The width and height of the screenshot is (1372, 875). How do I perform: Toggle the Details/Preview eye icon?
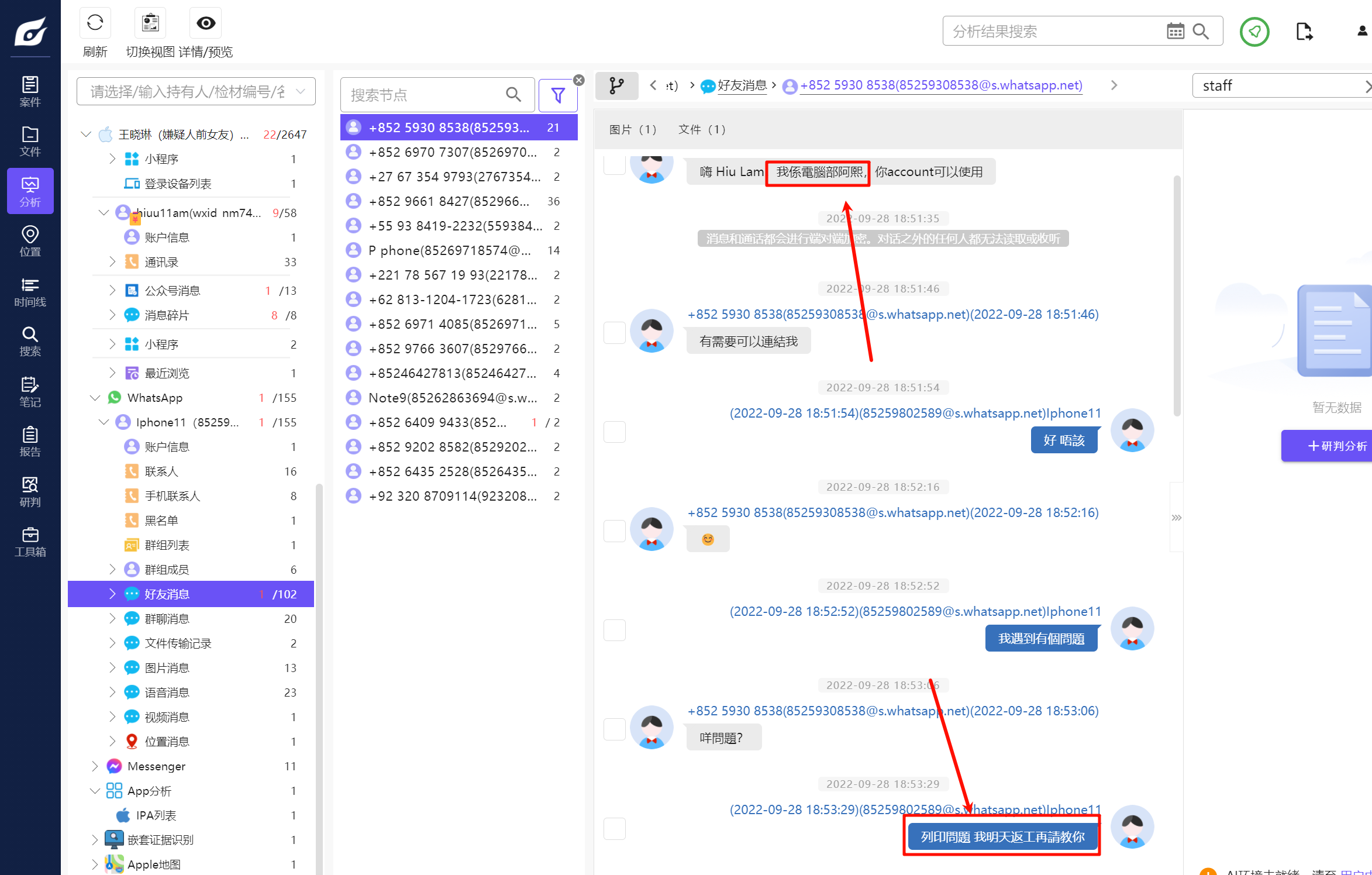[x=206, y=23]
